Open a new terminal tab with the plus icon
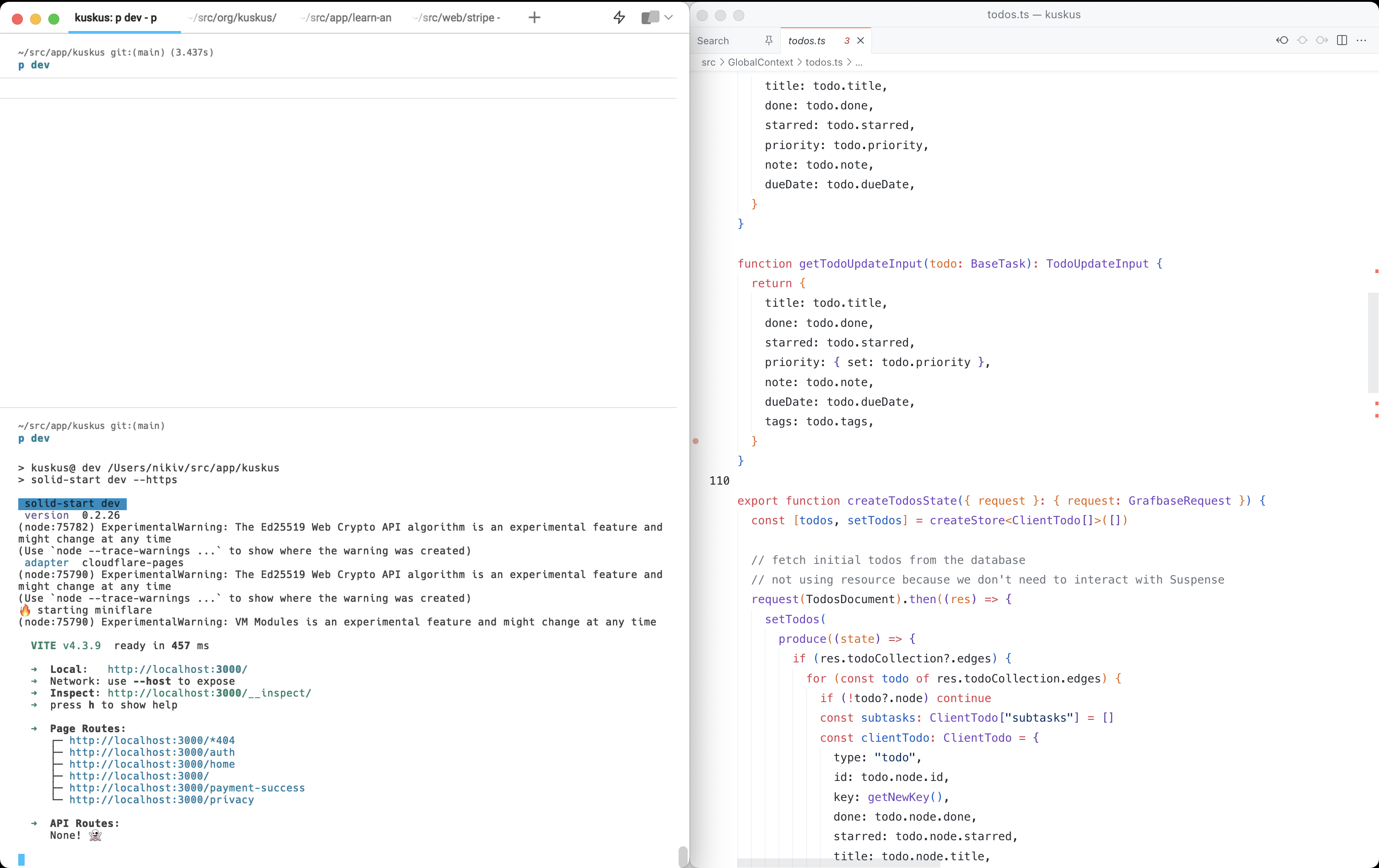This screenshot has height=868, width=1379. tap(534, 17)
